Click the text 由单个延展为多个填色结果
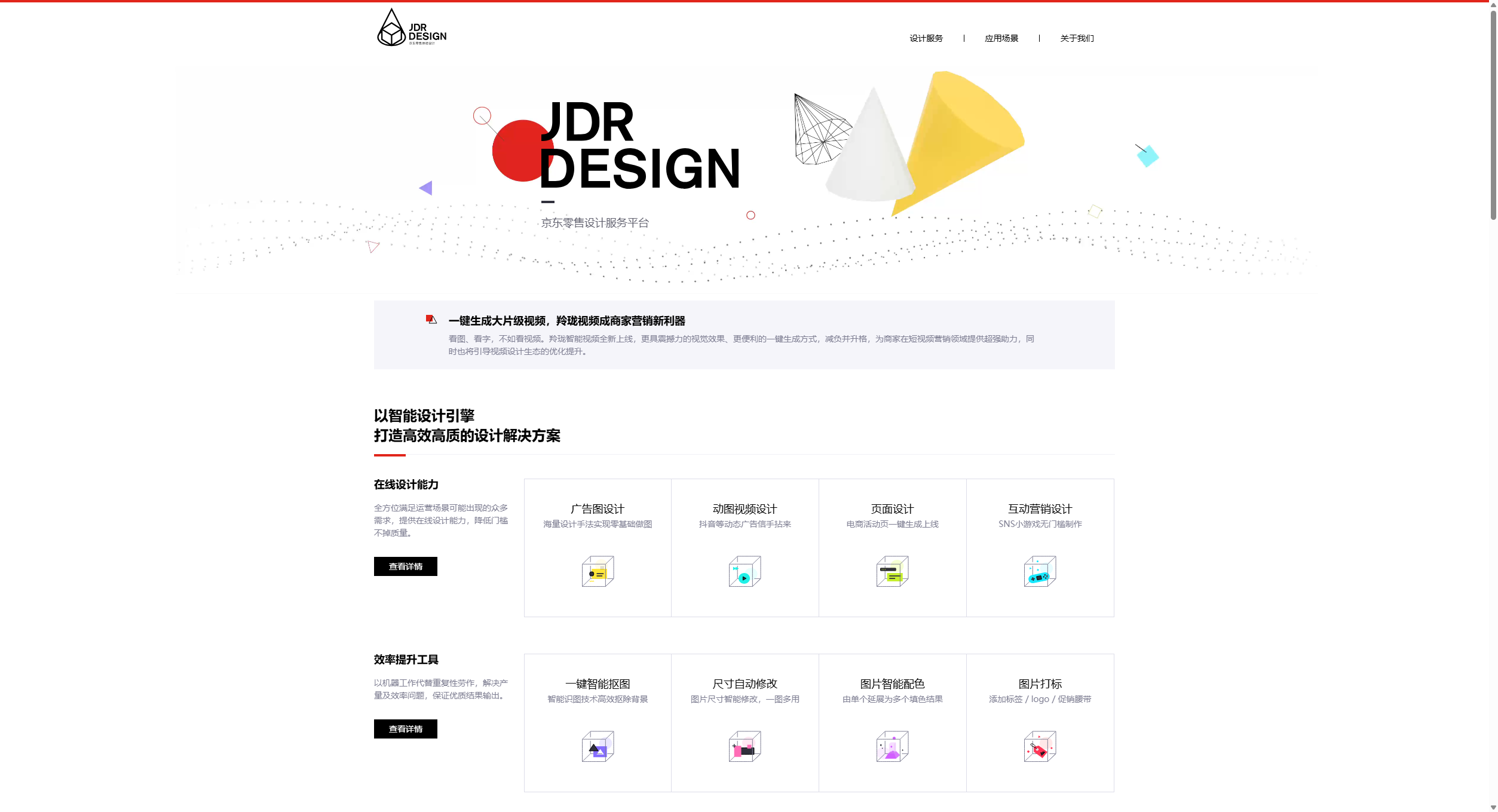Image resolution: width=1498 pixels, height=812 pixels. tap(892, 699)
